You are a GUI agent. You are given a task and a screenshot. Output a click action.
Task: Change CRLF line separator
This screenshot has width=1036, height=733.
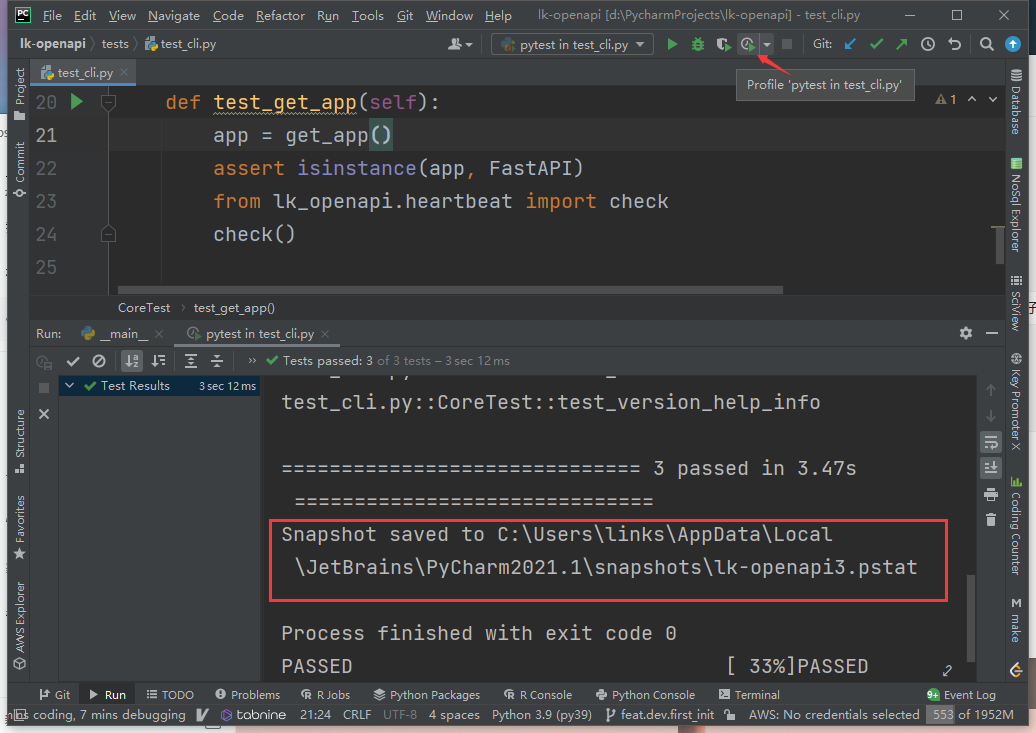[x=357, y=714]
